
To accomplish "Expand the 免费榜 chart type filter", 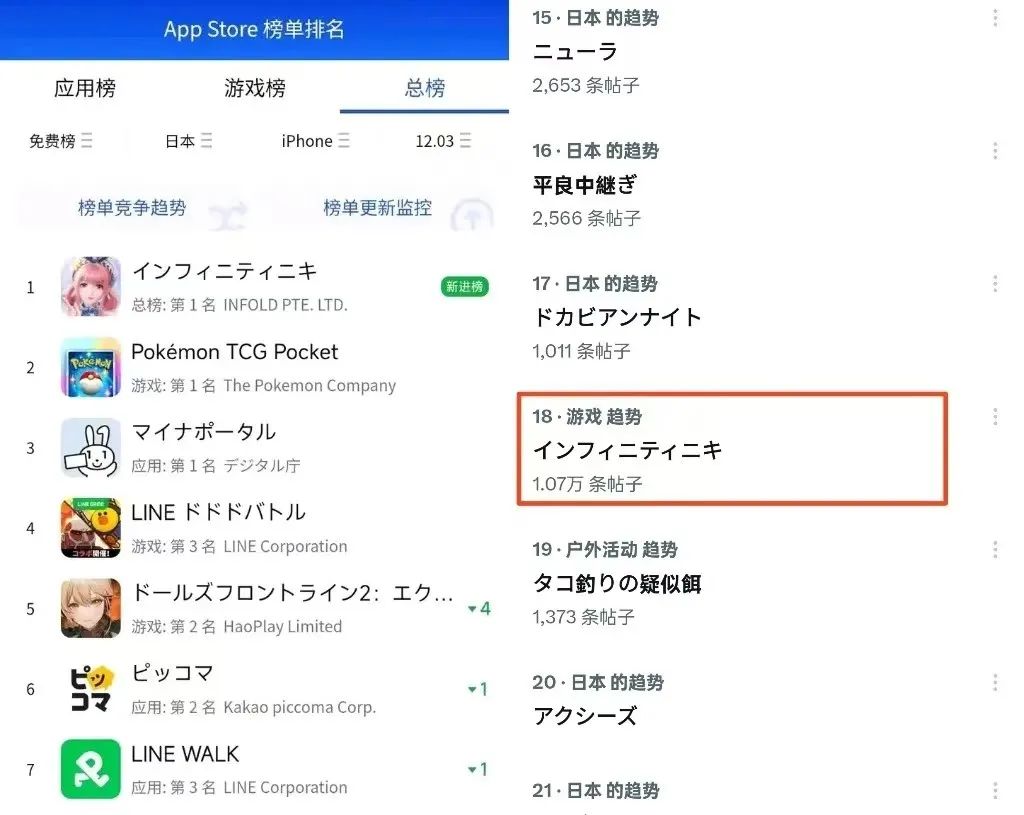I will tap(60, 141).
